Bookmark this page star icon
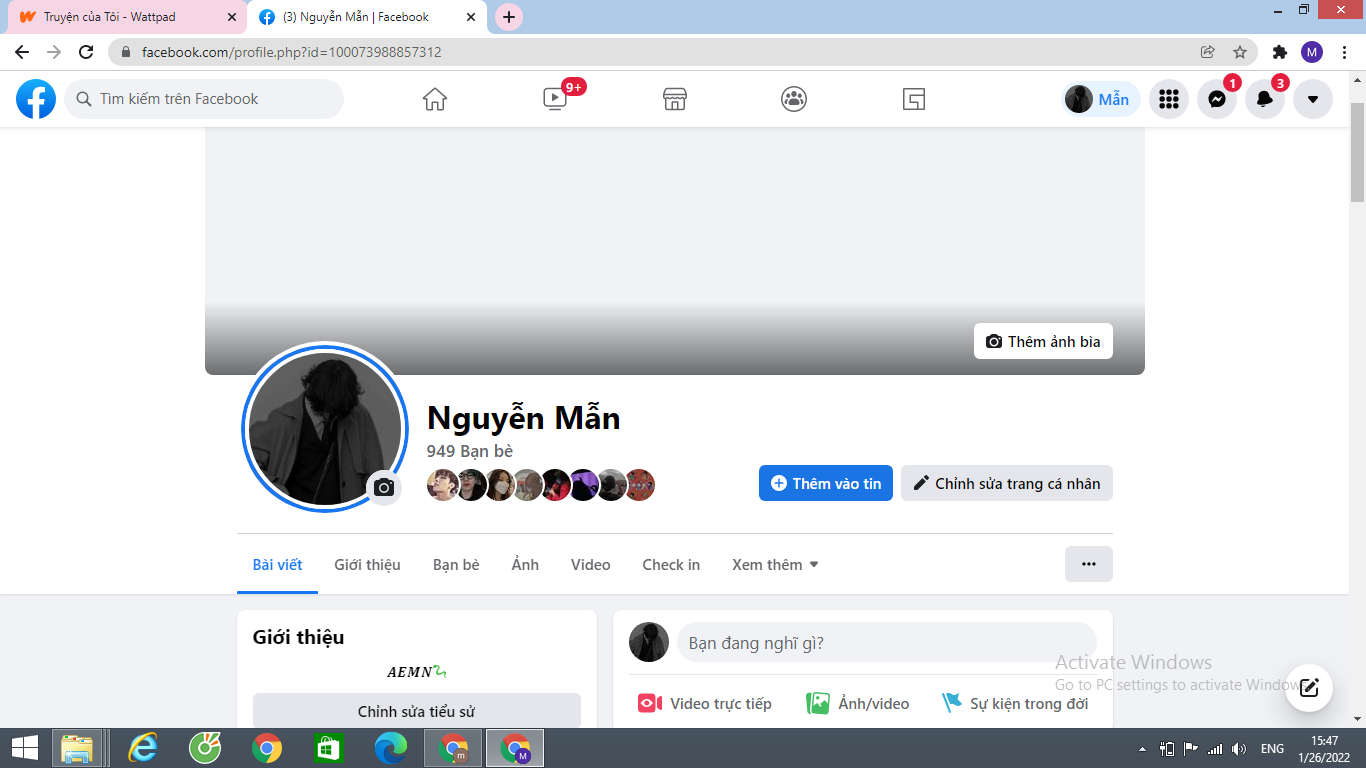Image resolution: width=1366 pixels, height=768 pixels. click(x=1240, y=52)
